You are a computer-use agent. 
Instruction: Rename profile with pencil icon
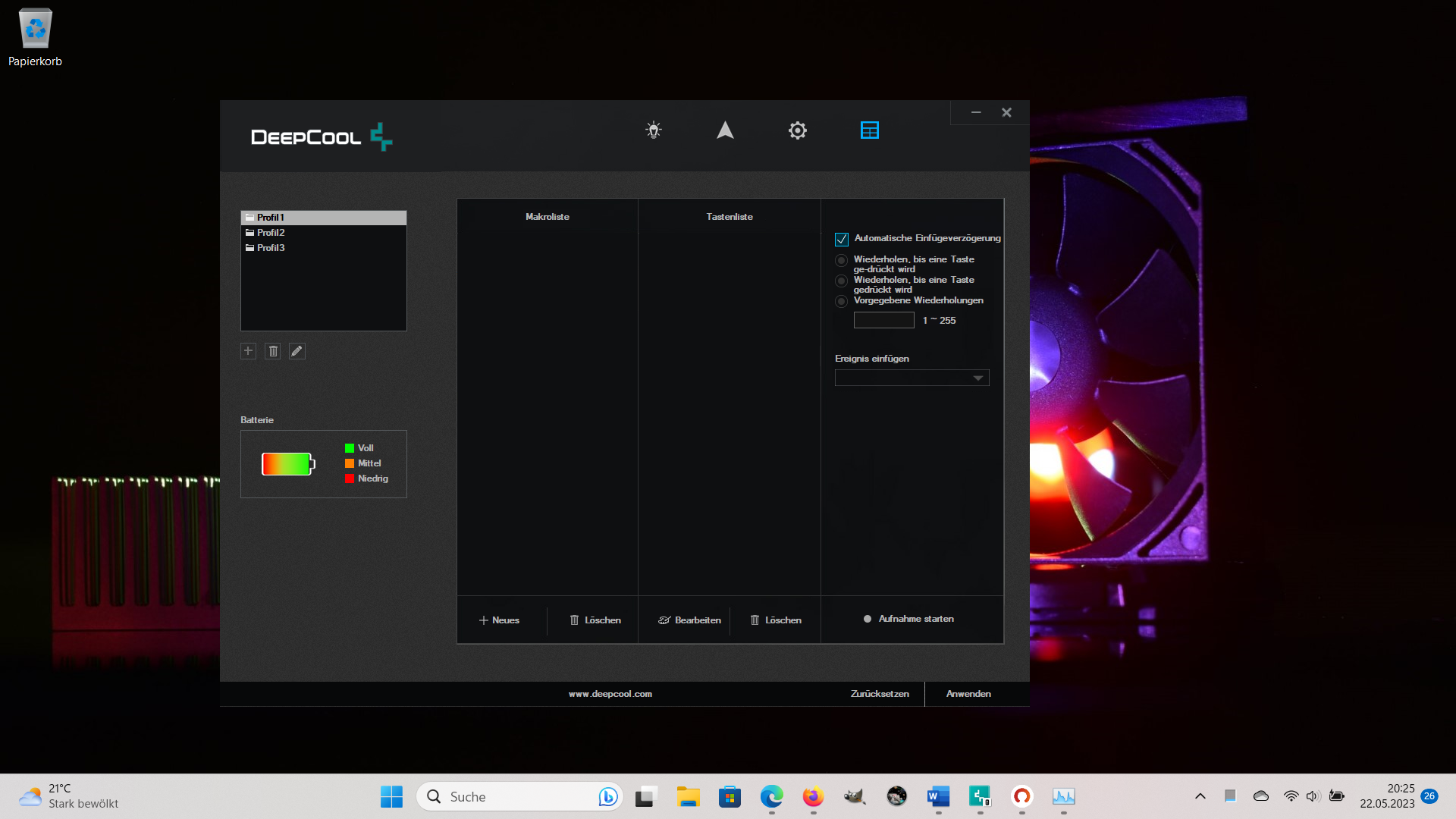coord(297,351)
